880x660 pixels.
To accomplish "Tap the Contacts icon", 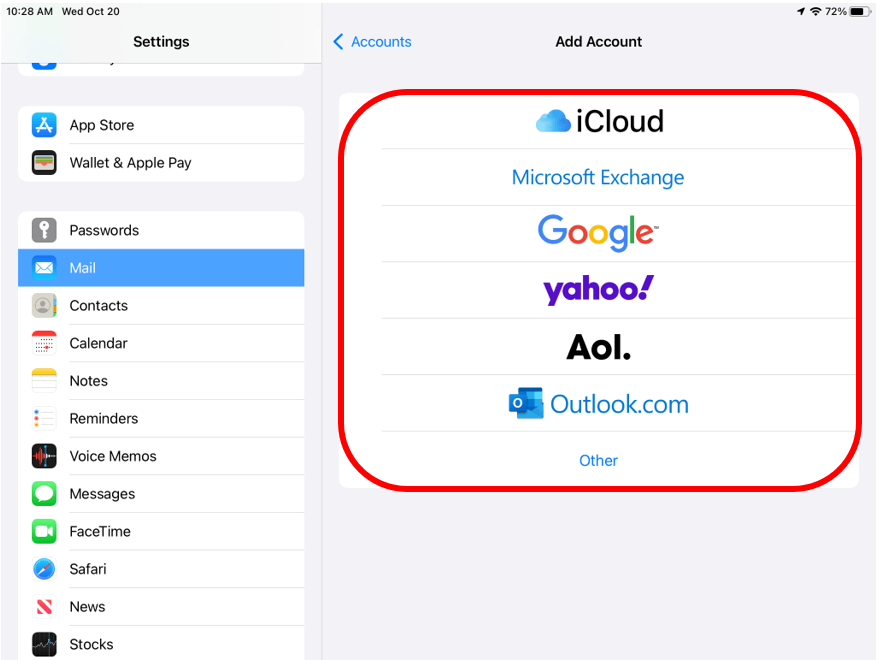I will click(x=44, y=305).
